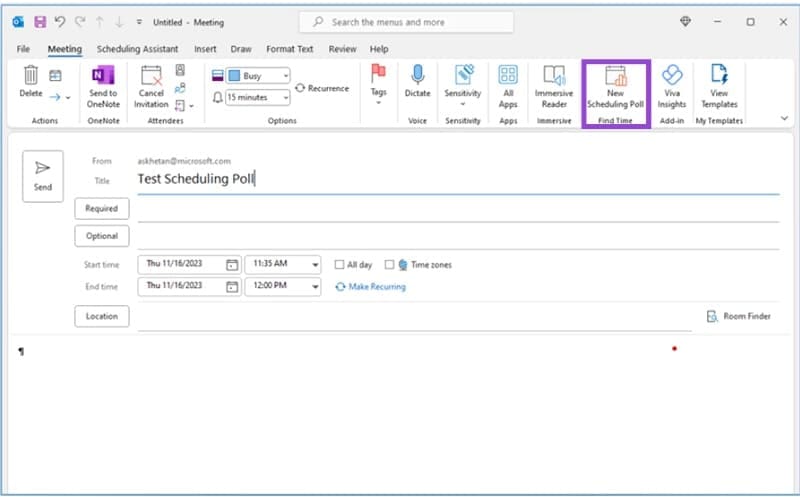
Task: Click the Next Item down arrow
Action: click(119, 22)
